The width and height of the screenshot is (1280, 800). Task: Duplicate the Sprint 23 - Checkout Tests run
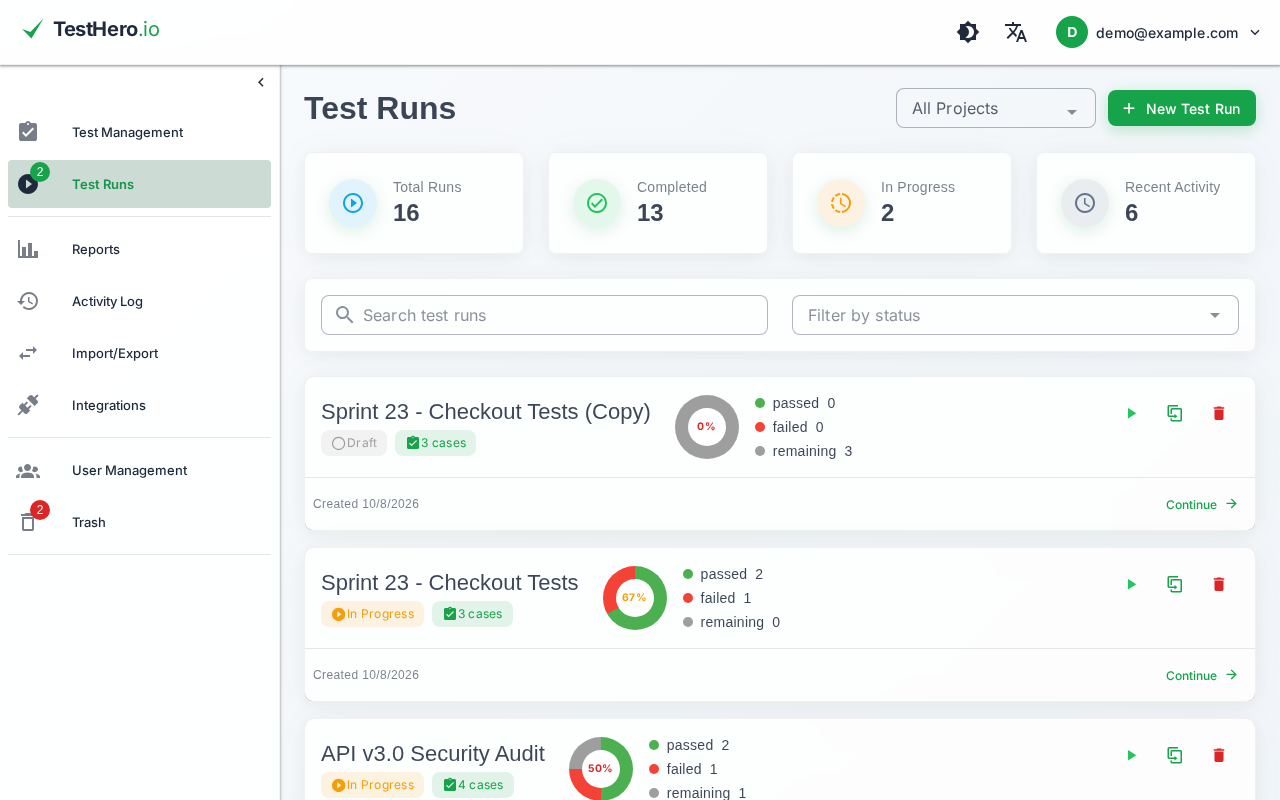coord(1175,584)
